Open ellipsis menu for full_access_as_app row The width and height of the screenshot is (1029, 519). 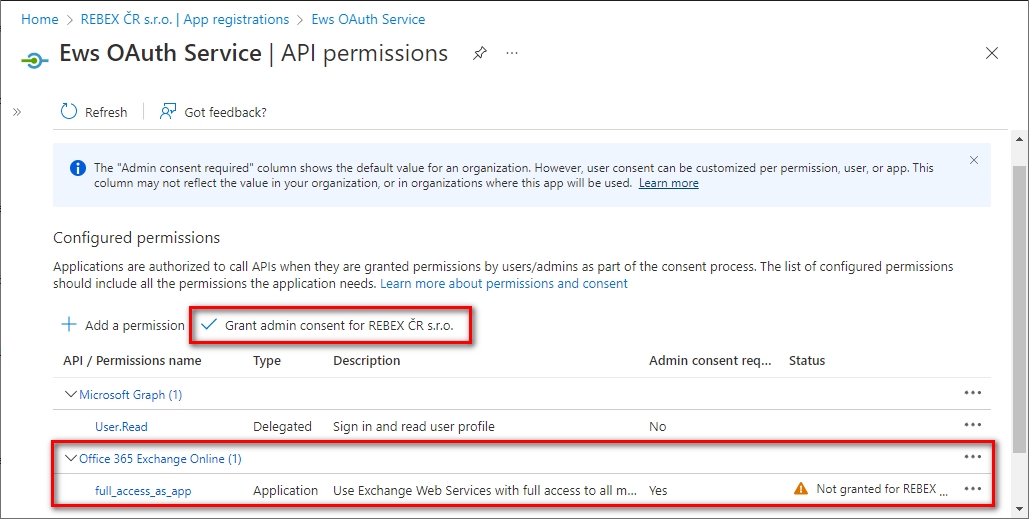(972, 489)
